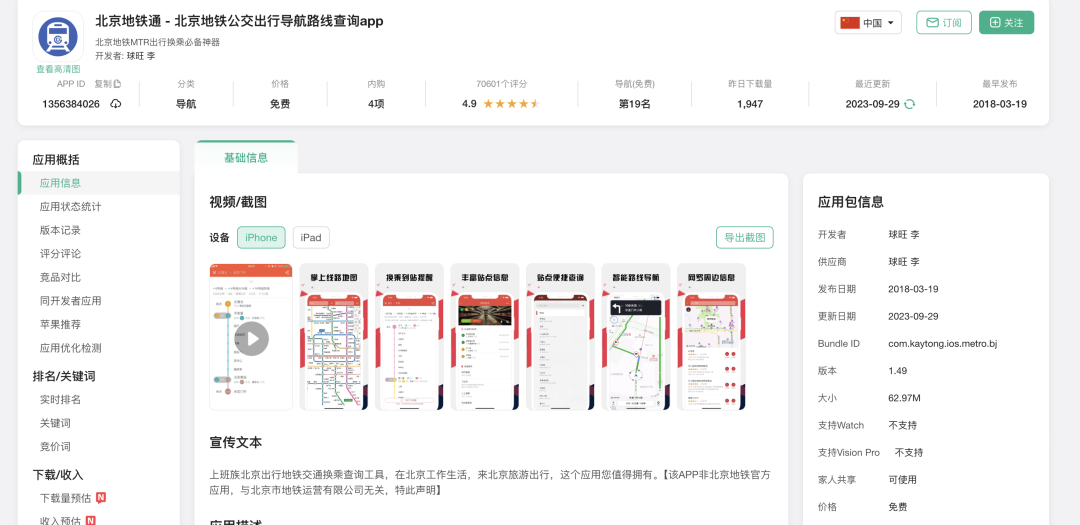Image resolution: width=1080 pixels, height=525 pixels.
Task: Click version value 1.49
Action: click(897, 371)
